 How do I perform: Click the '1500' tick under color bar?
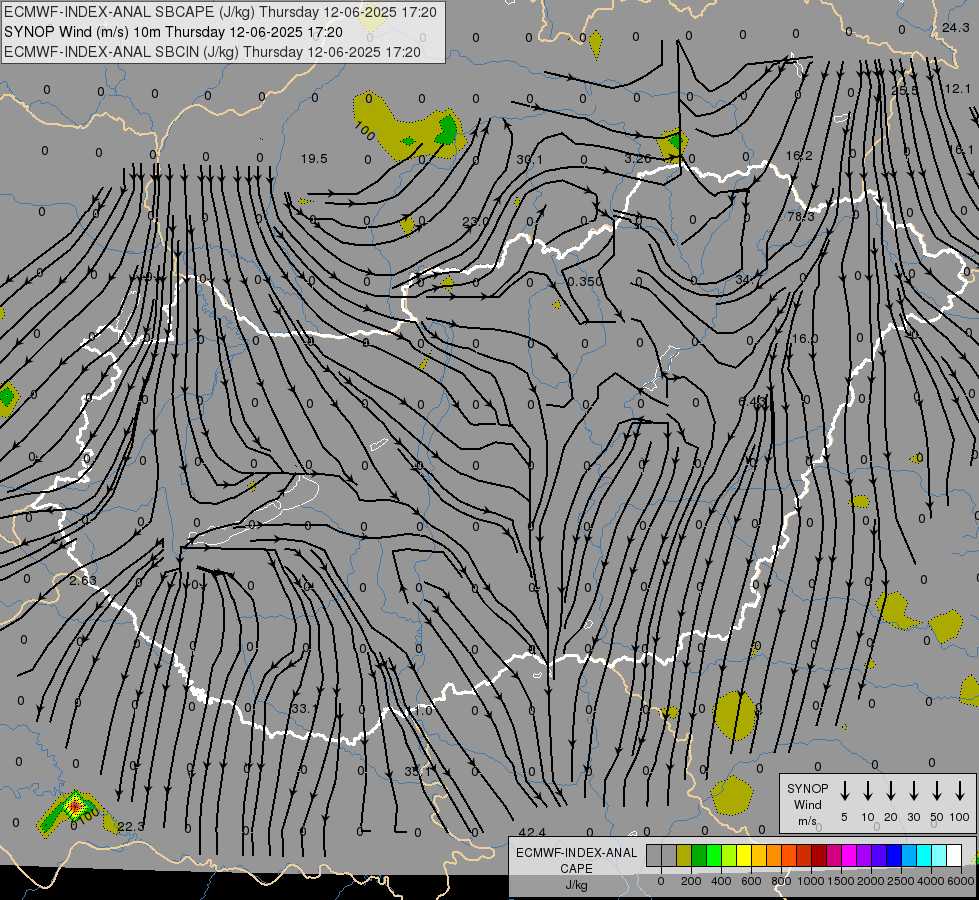click(x=841, y=881)
